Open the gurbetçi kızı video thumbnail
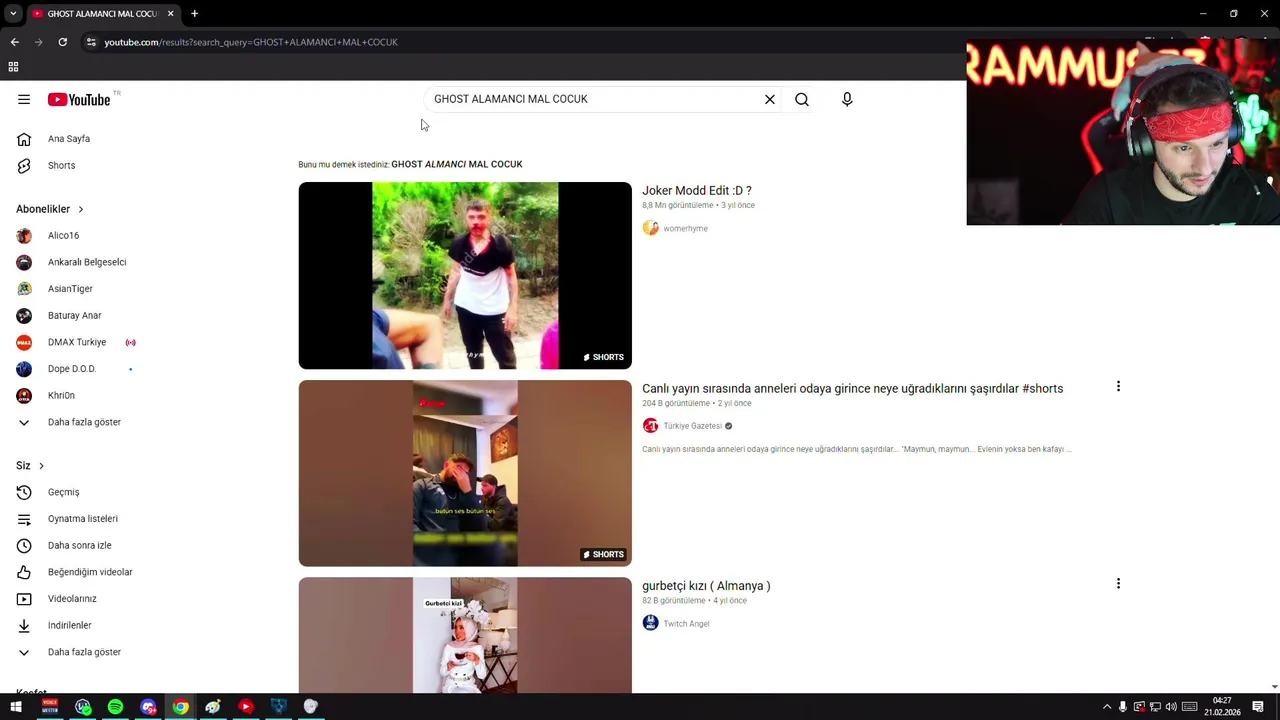Screen dimensions: 1280x720 465,635
